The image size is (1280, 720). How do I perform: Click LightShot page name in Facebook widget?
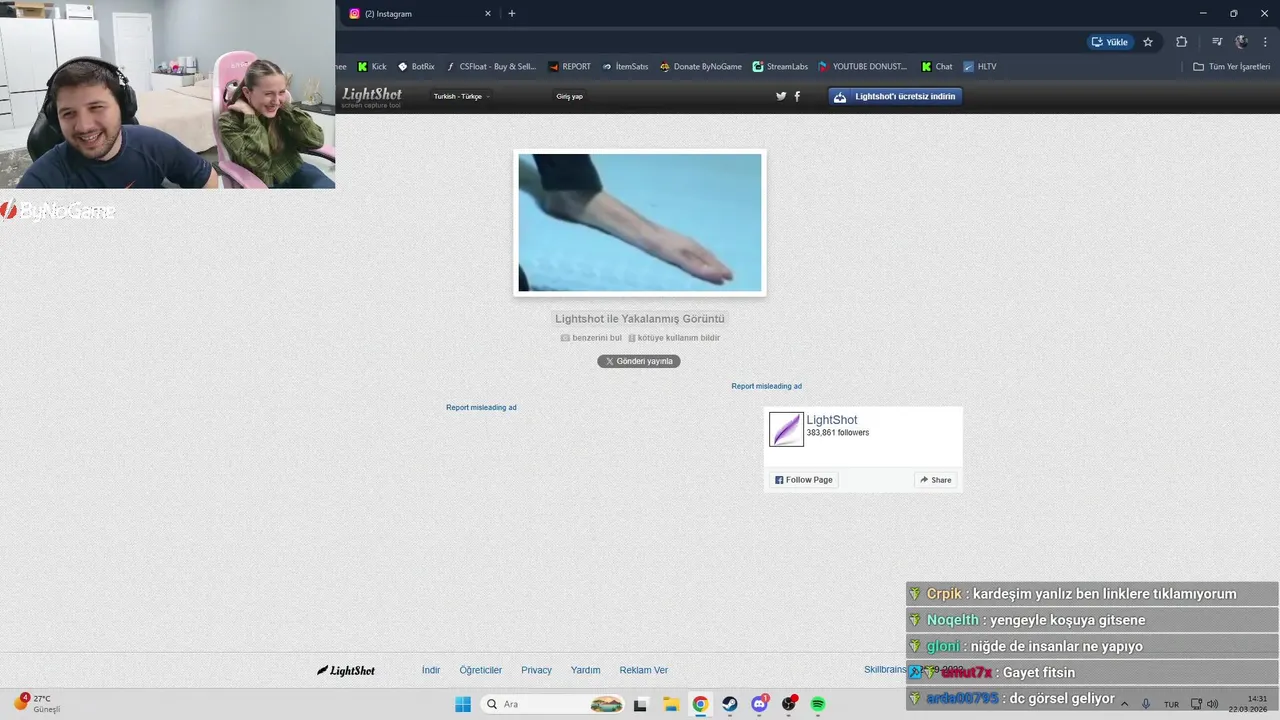tap(832, 420)
